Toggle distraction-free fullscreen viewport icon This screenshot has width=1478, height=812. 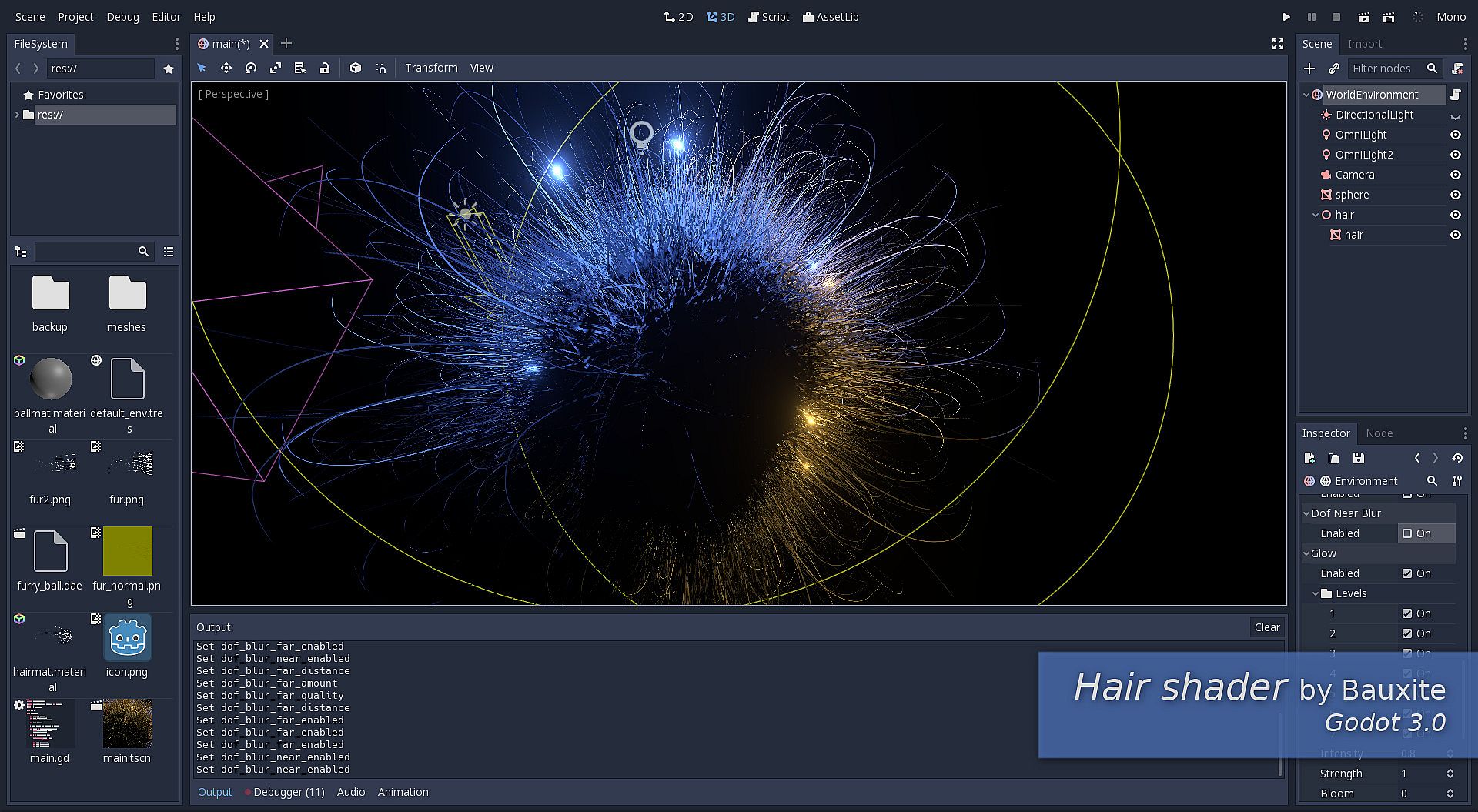[1278, 44]
